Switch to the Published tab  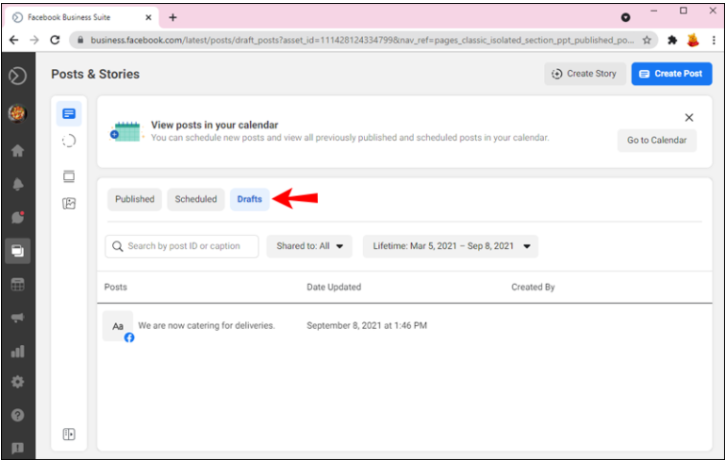[x=135, y=199]
